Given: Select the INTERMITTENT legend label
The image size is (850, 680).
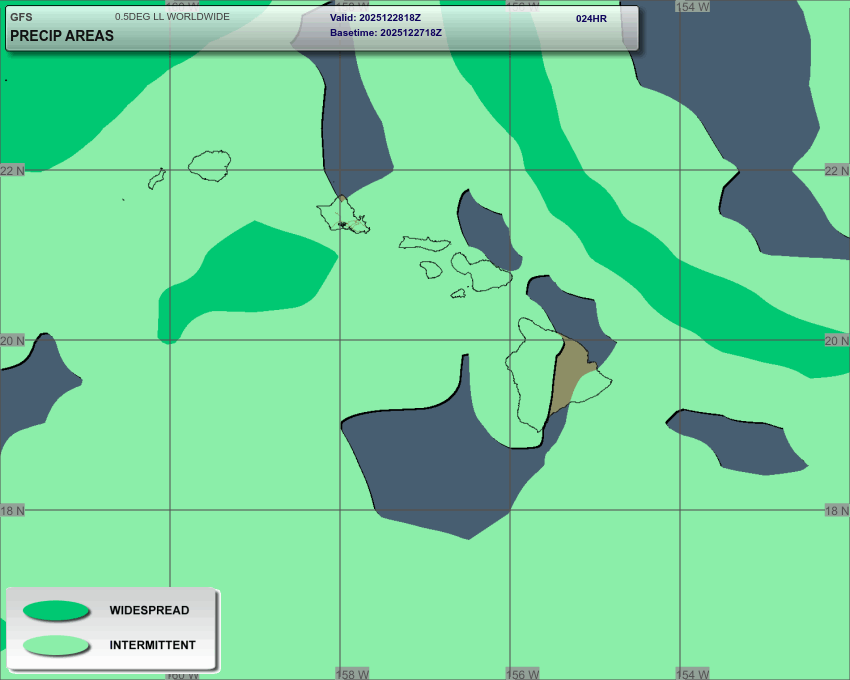Looking at the screenshot, I should coord(152,645).
